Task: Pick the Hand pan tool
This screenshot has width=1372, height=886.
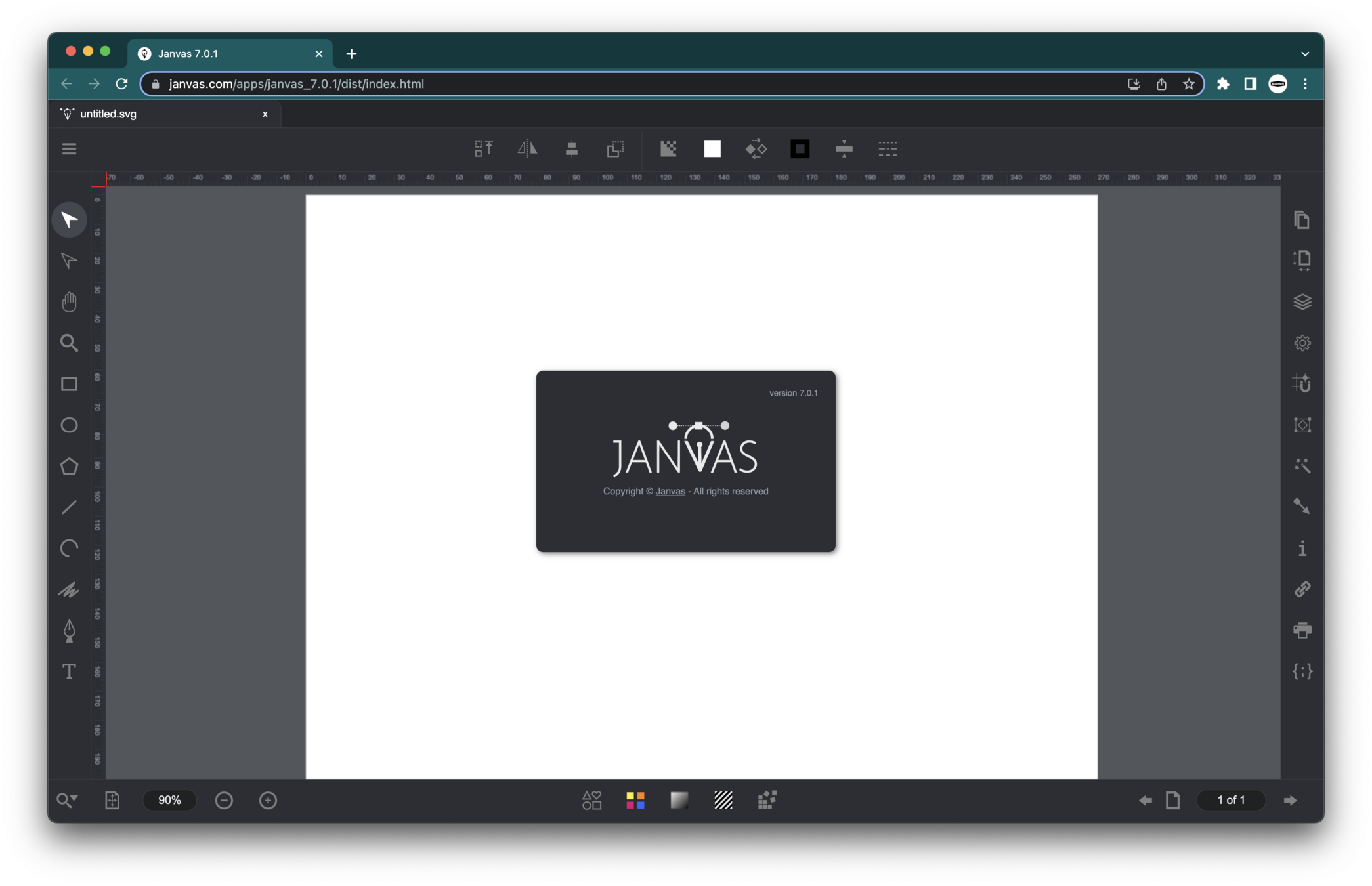Action: [69, 302]
